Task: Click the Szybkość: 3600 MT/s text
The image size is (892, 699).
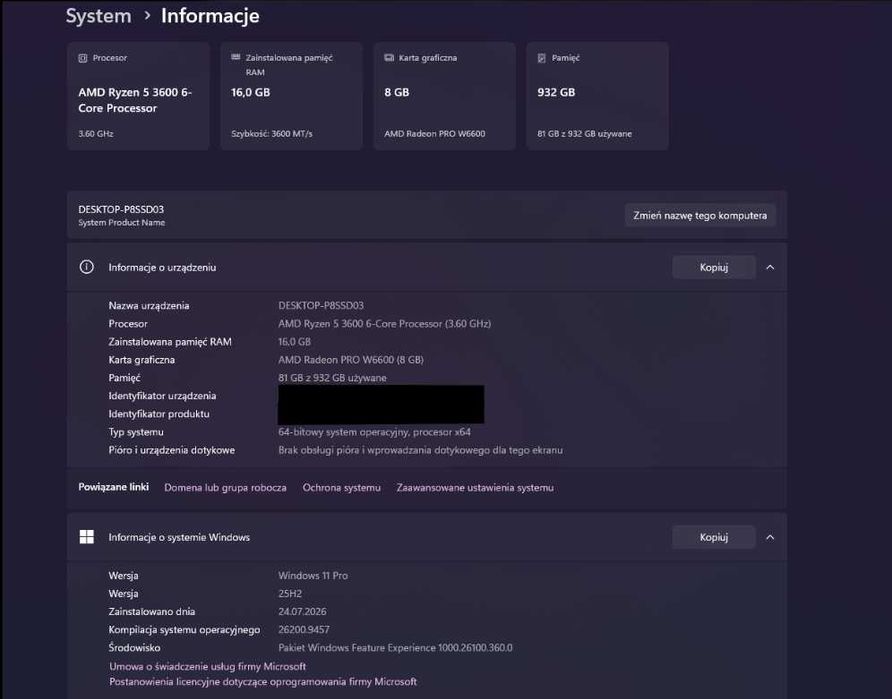Action: (271, 134)
